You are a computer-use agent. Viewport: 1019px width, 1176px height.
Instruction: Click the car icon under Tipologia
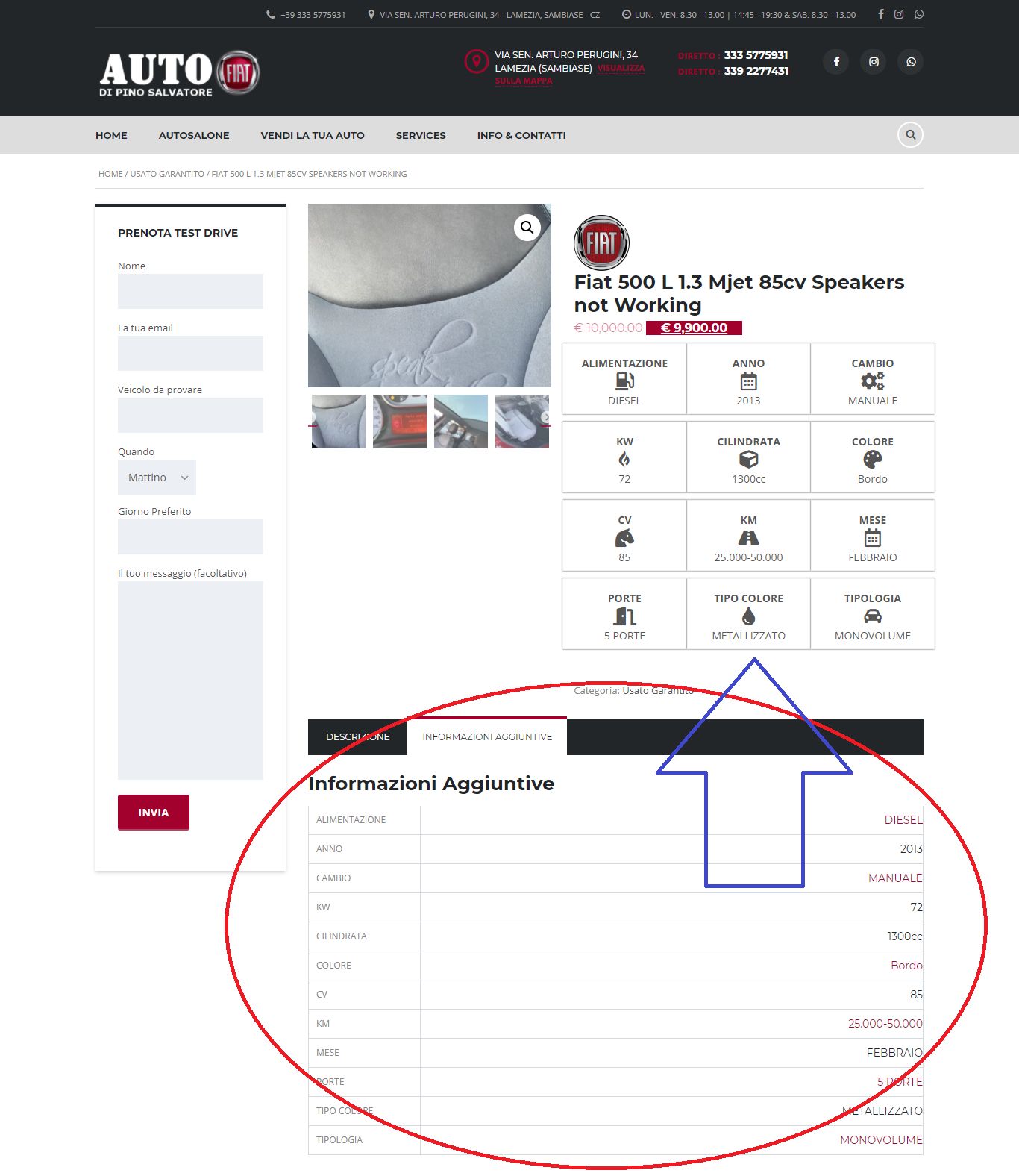tap(873, 616)
